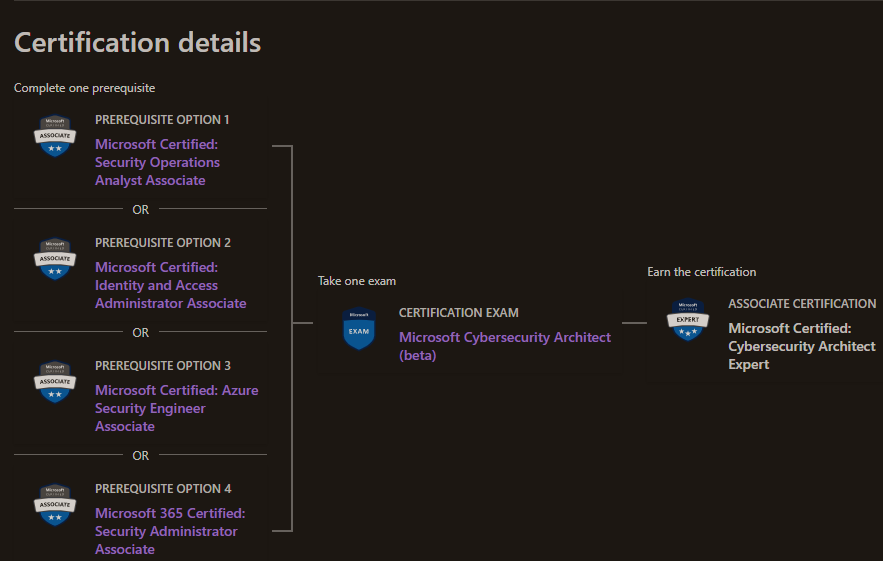Open Security Operations Analyst Associate link
883x561 pixels.
coord(157,162)
